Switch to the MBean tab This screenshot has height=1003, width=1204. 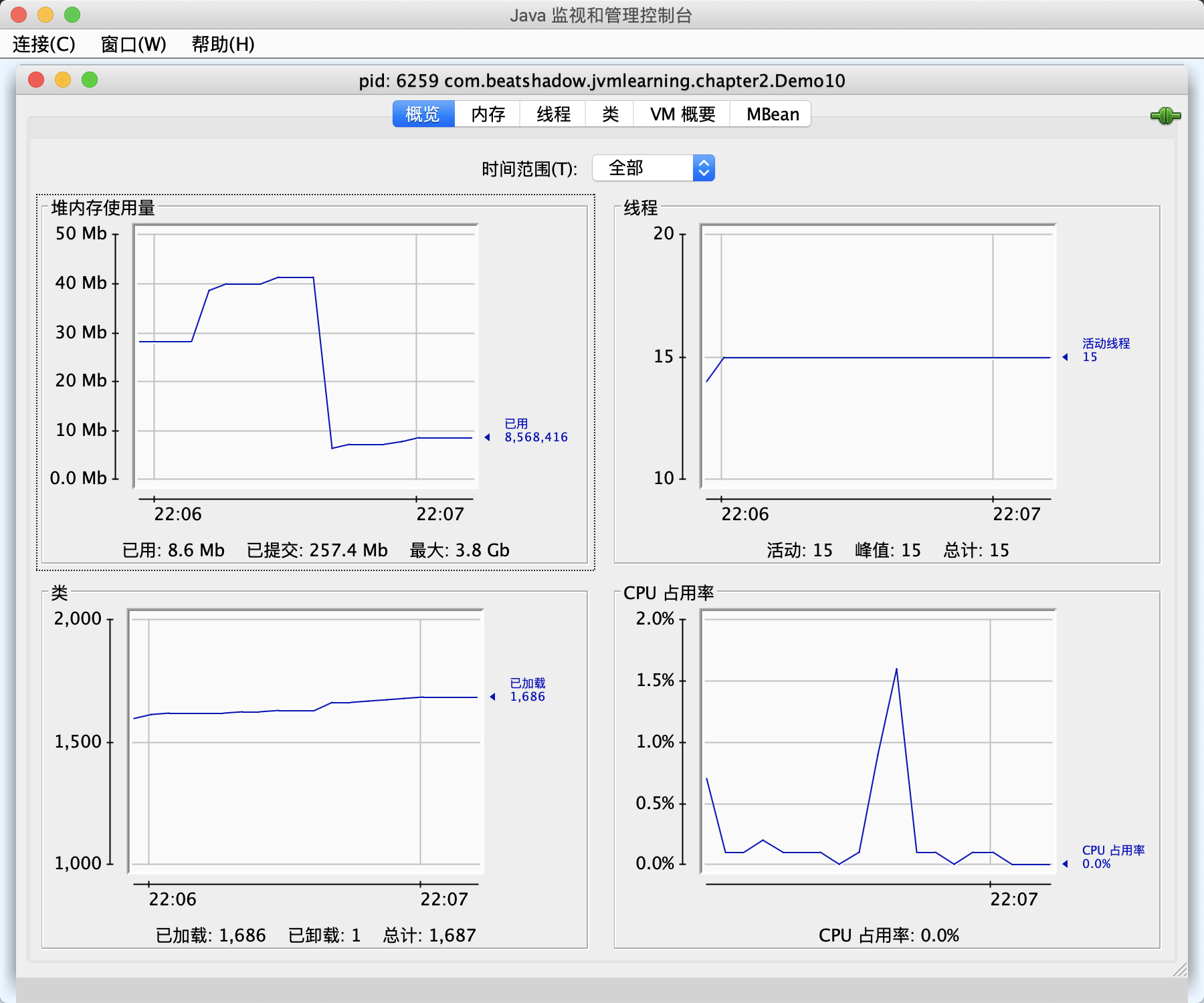click(772, 114)
